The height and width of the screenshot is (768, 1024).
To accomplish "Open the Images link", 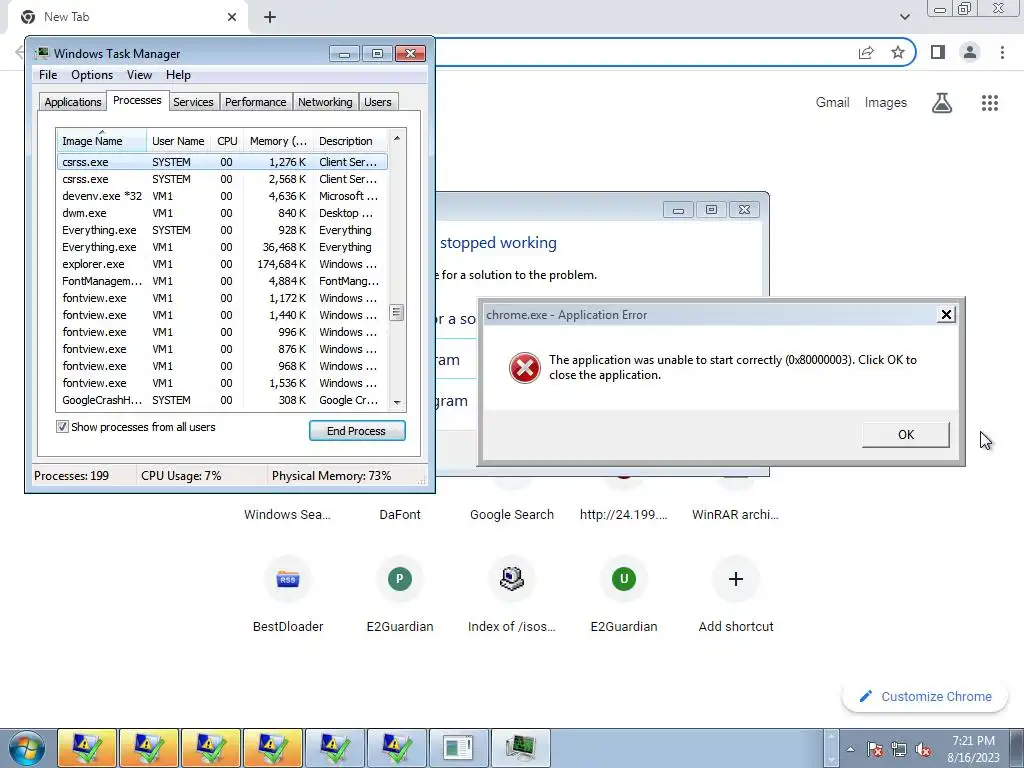I will click(x=886, y=103).
